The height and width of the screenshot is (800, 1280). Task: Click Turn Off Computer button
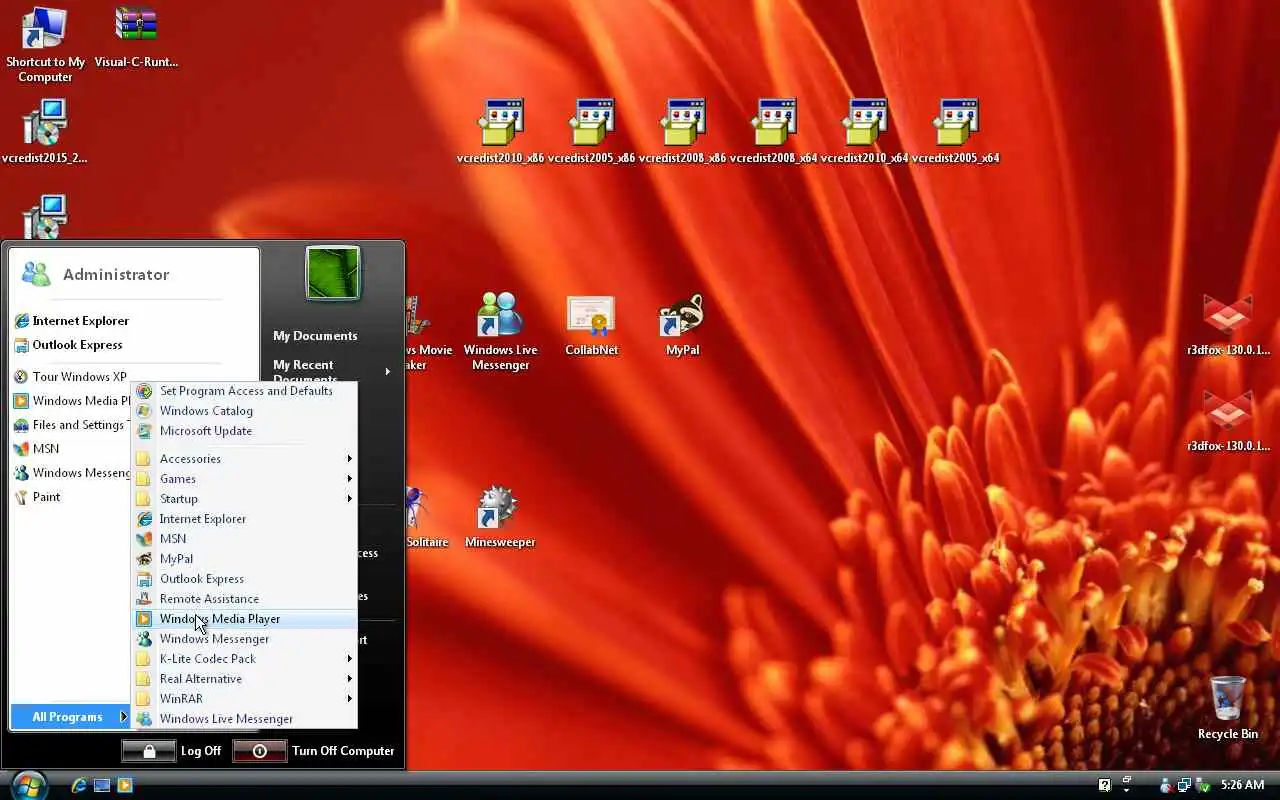(x=315, y=750)
